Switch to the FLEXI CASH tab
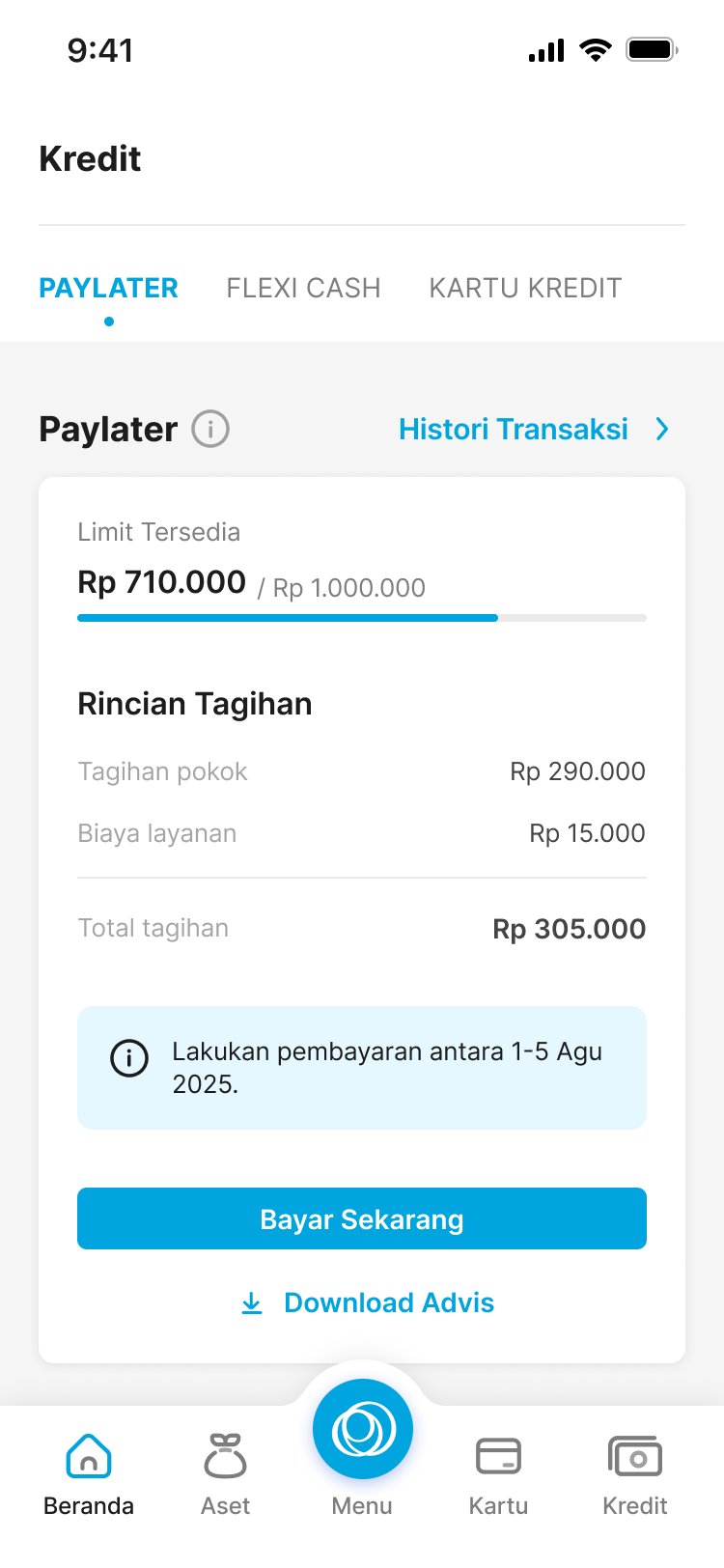This screenshot has height=1568, width=724. [303, 288]
